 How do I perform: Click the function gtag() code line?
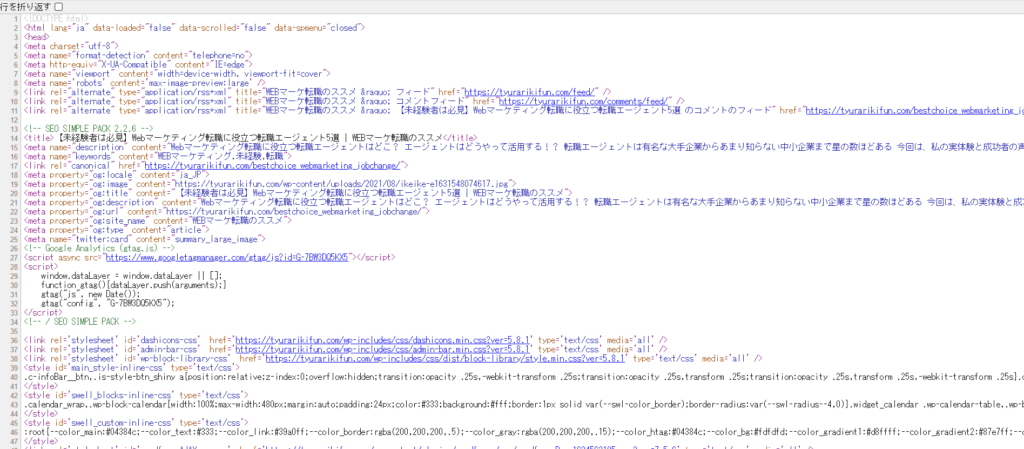click(x=134, y=285)
